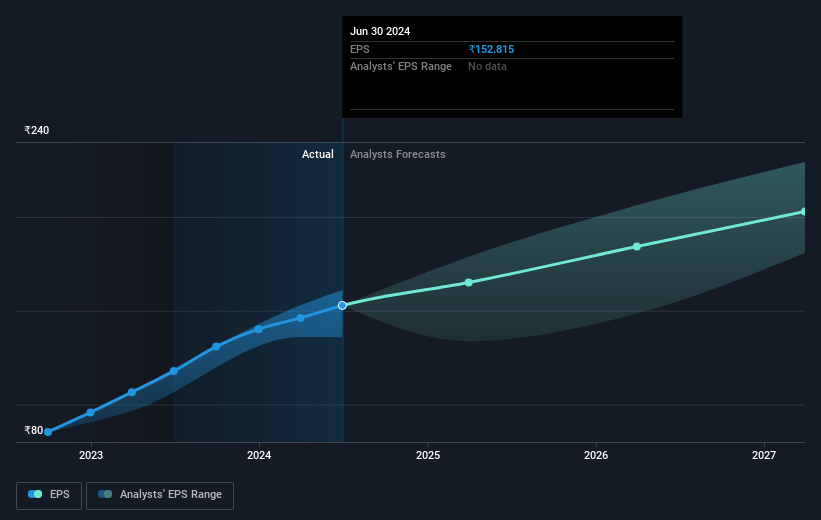Viewport: 821px width, 520px height.
Task: Click the EPS legend color swatch icon
Action: coord(35,494)
